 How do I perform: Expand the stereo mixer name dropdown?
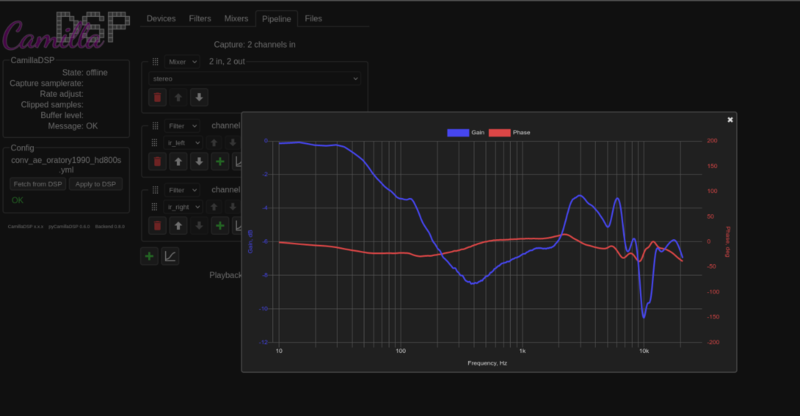pyautogui.click(x=255, y=78)
